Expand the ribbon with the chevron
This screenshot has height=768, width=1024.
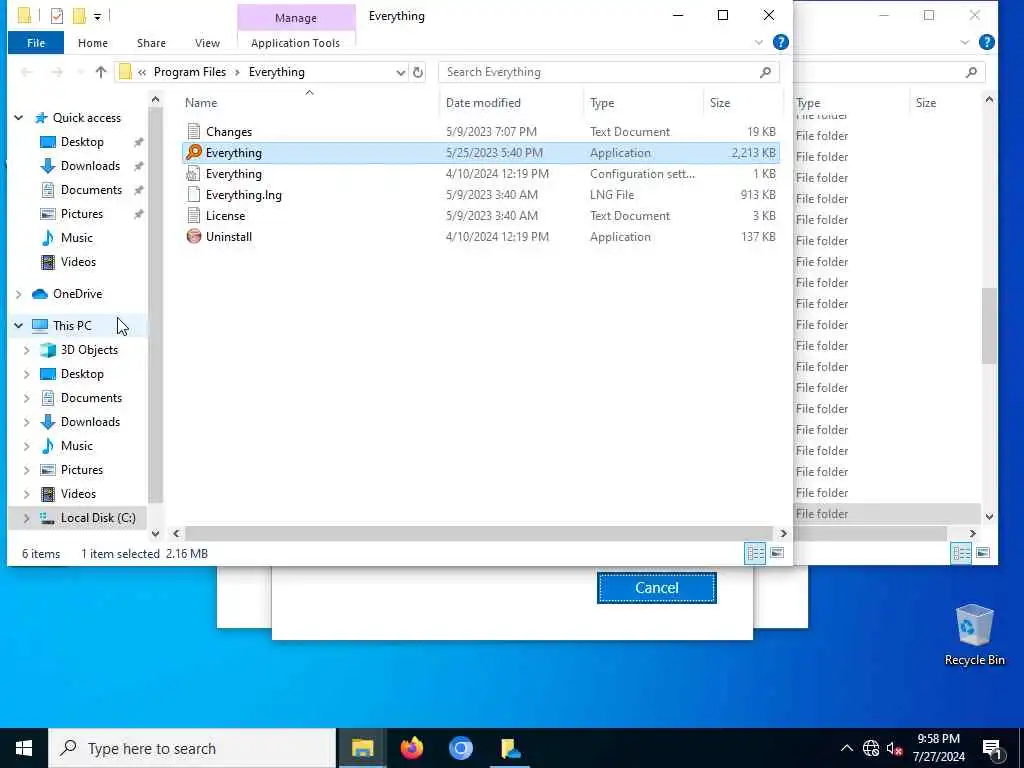[x=758, y=42]
